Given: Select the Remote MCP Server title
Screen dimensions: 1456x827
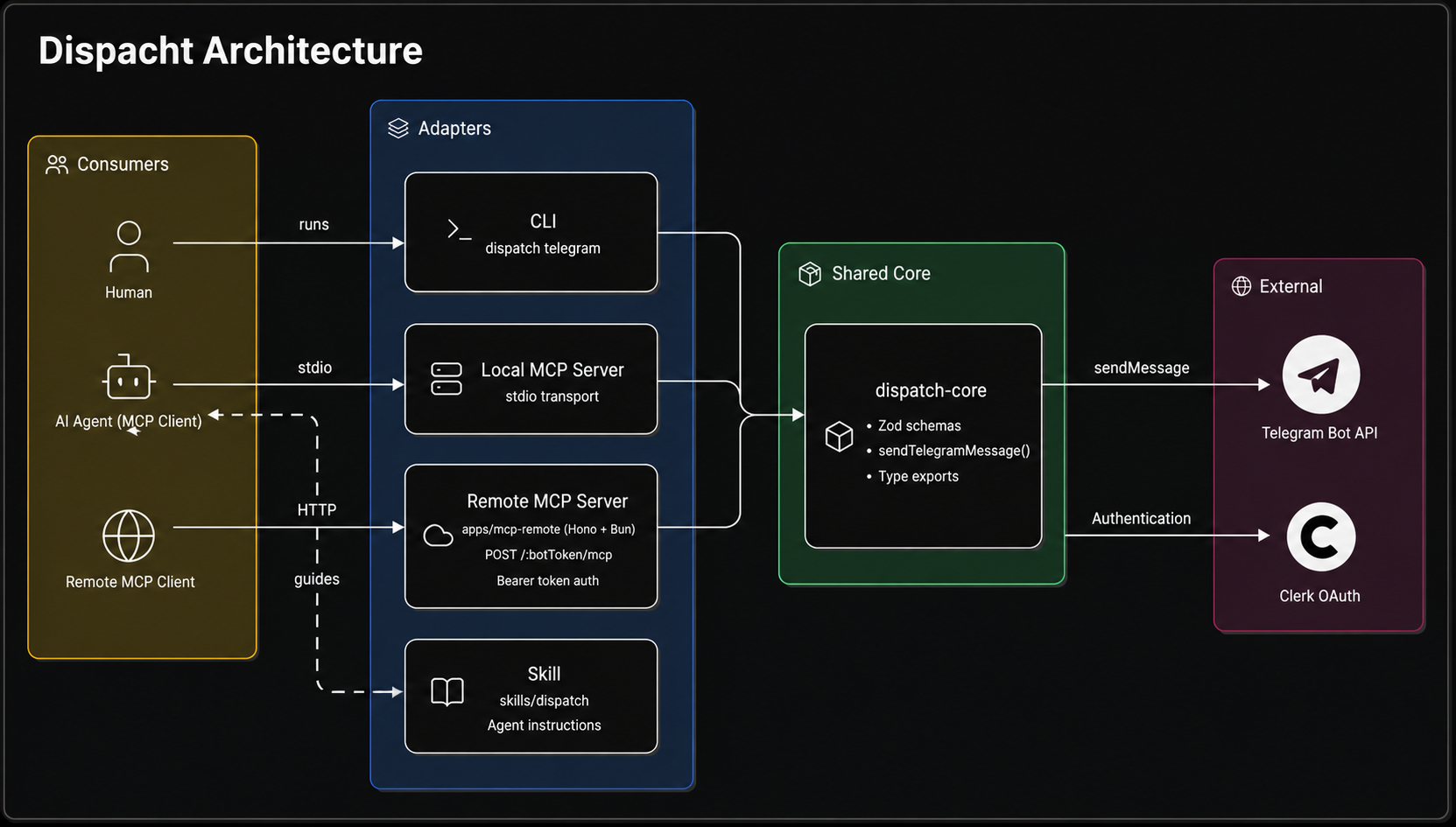Looking at the screenshot, I should (547, 501).
